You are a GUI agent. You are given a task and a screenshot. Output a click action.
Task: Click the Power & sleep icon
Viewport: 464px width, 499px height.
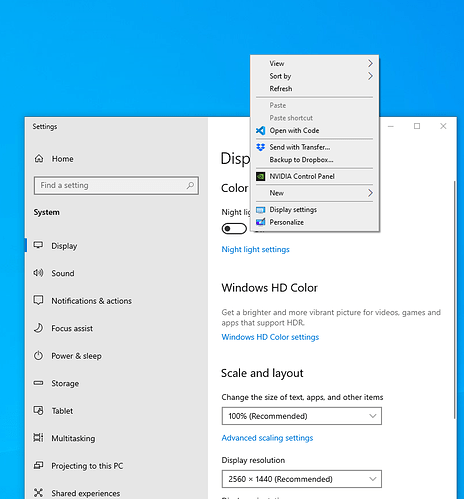38,356
